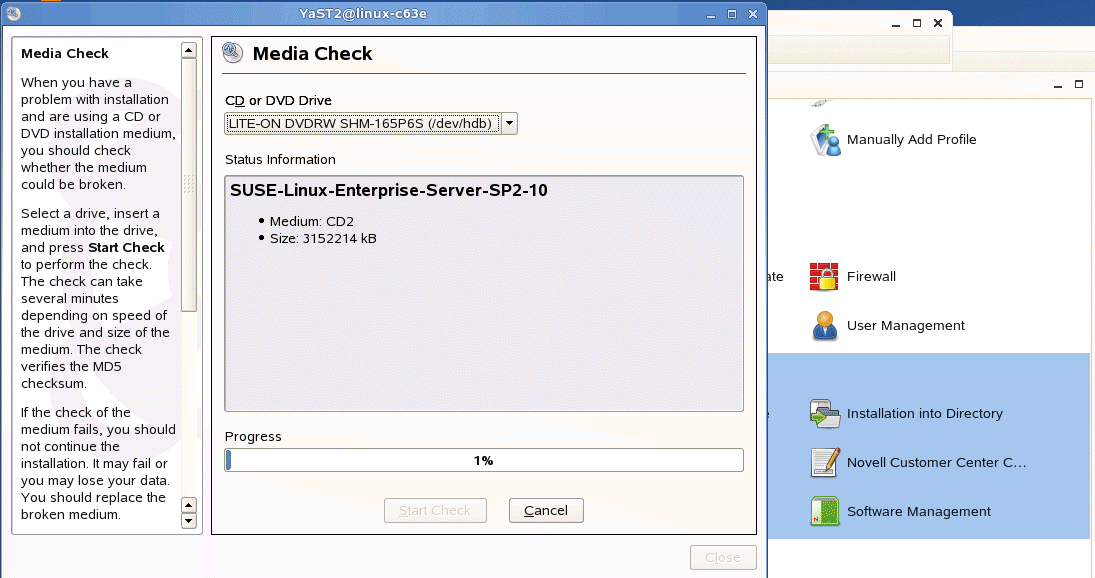Image resolution: width=1095 pixels, height=578 pixels.
Task: Click help panel scrollbar down arrow at bottom
Action: tap(189, 521)
